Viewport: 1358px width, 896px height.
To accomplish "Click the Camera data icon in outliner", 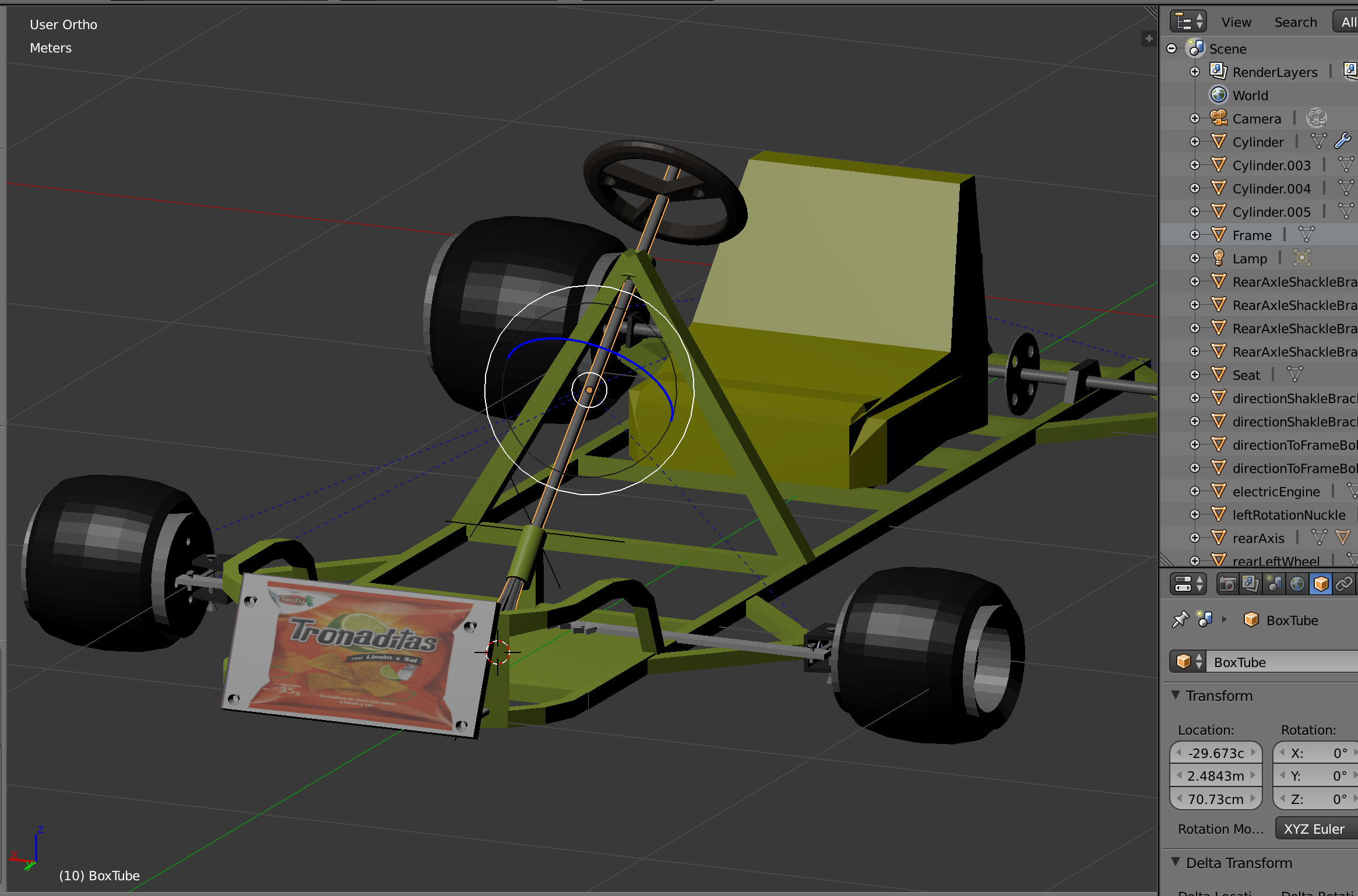I will (1317, 118).
